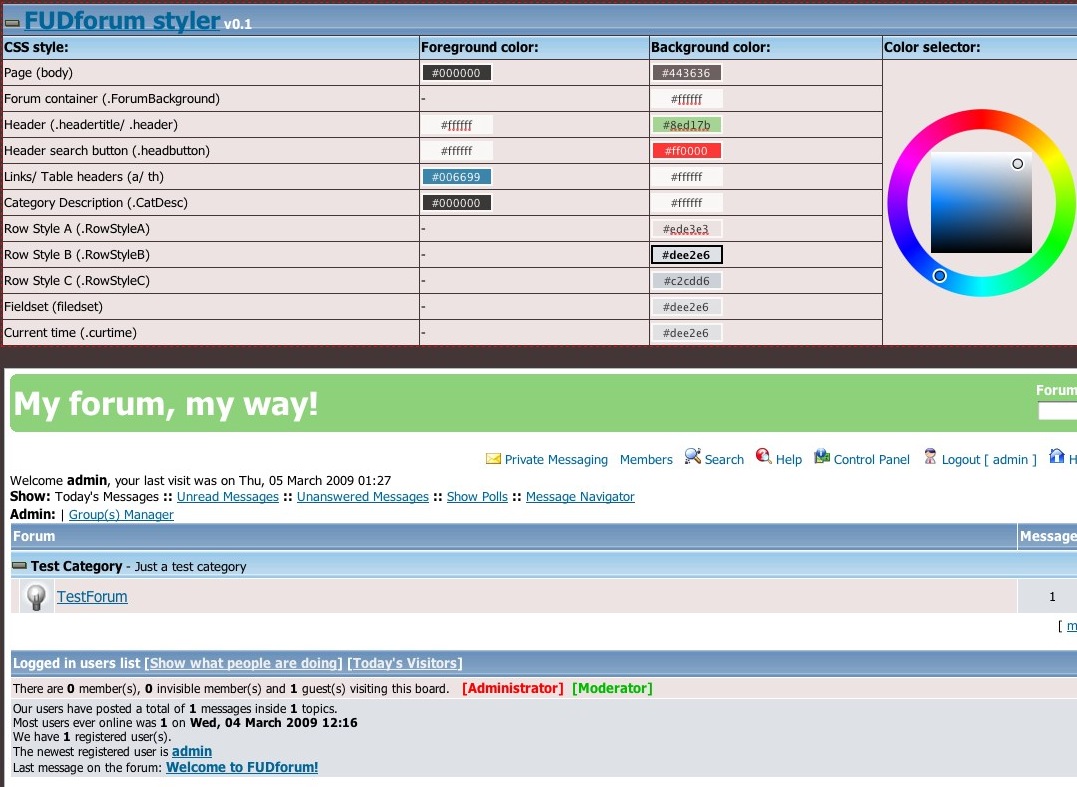Screen dimensions: 1077x787
Task: Collapse the Test Category section
Action: point(20,566)
